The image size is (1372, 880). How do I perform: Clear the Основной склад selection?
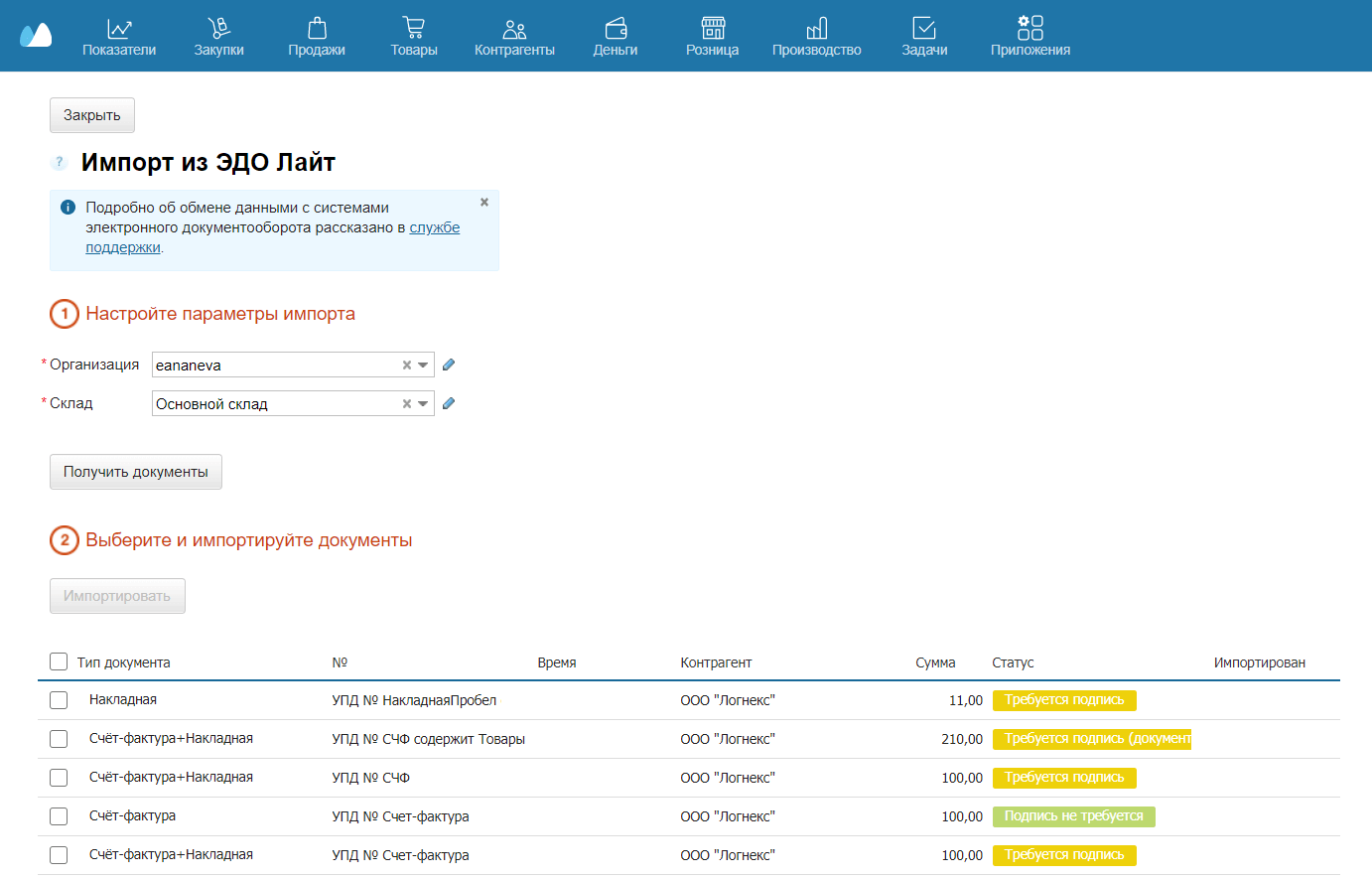click(406, 404)
